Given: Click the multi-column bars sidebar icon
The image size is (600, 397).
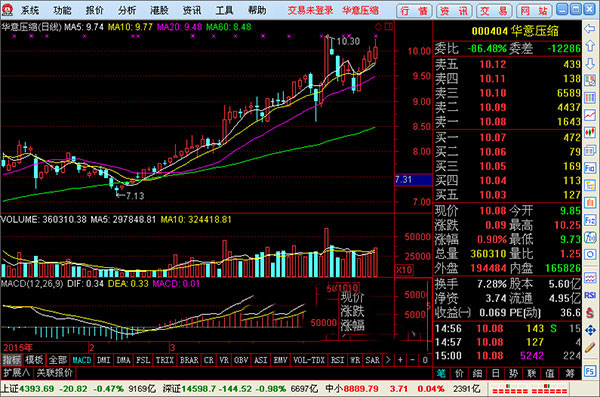Looking at the screenshot, I should (590, 98).
